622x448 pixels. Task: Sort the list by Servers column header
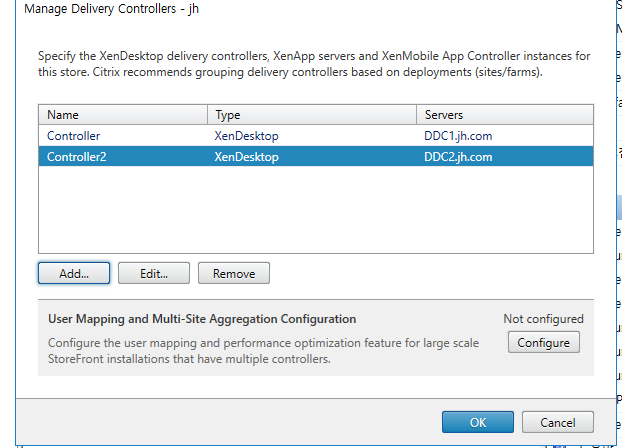505,115
